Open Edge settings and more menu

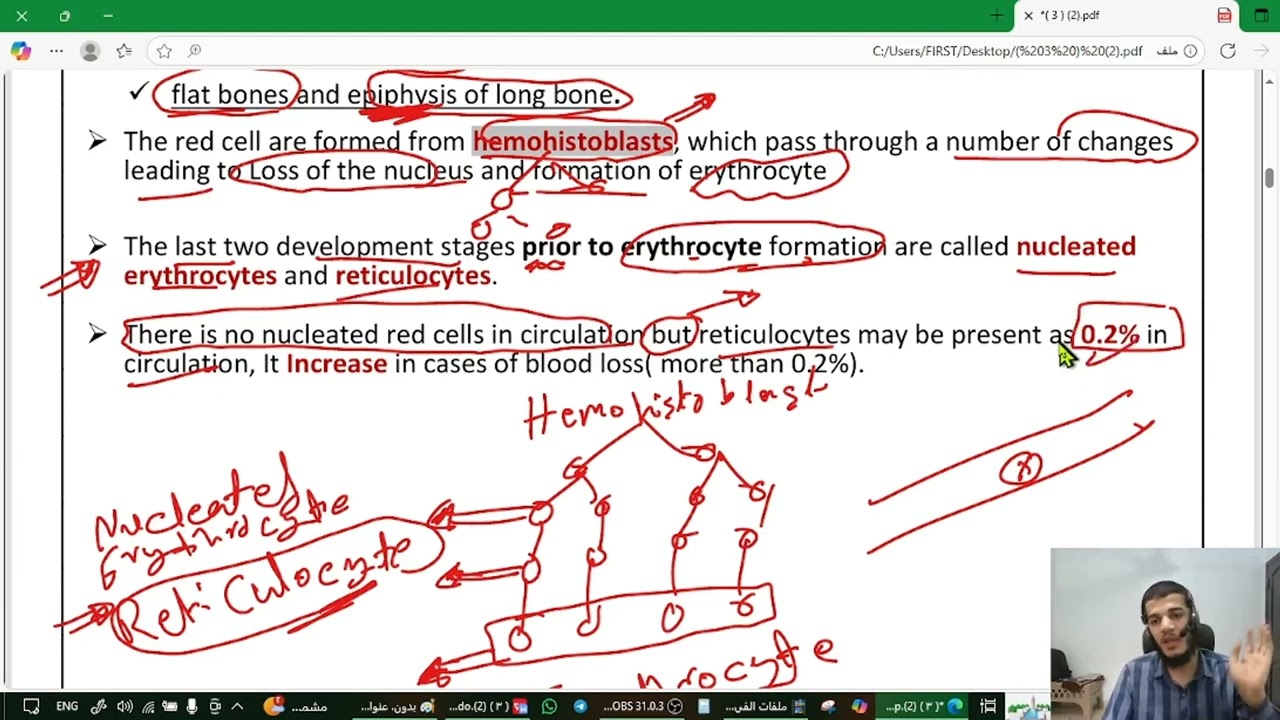(x=56, y=51)
